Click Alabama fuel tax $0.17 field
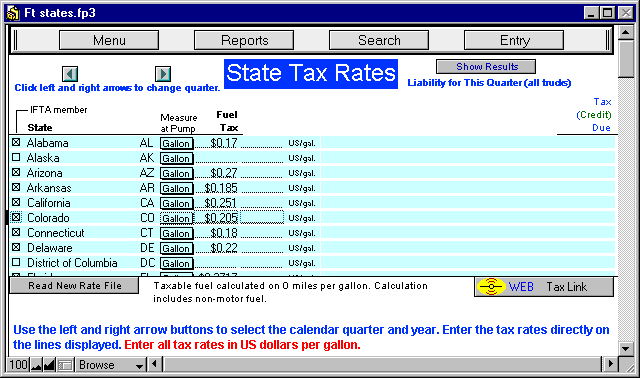 coord(216,143)
